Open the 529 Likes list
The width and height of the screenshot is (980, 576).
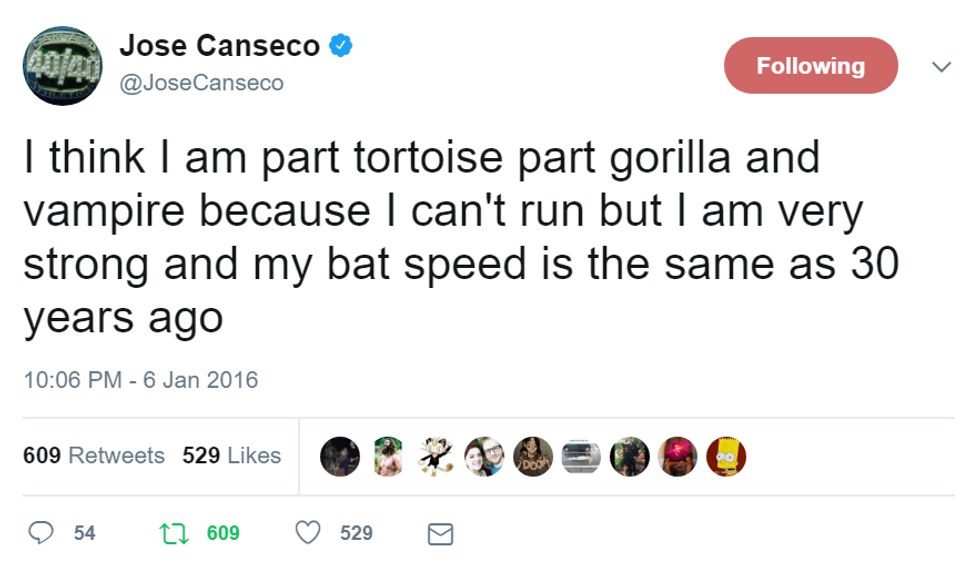232,456
